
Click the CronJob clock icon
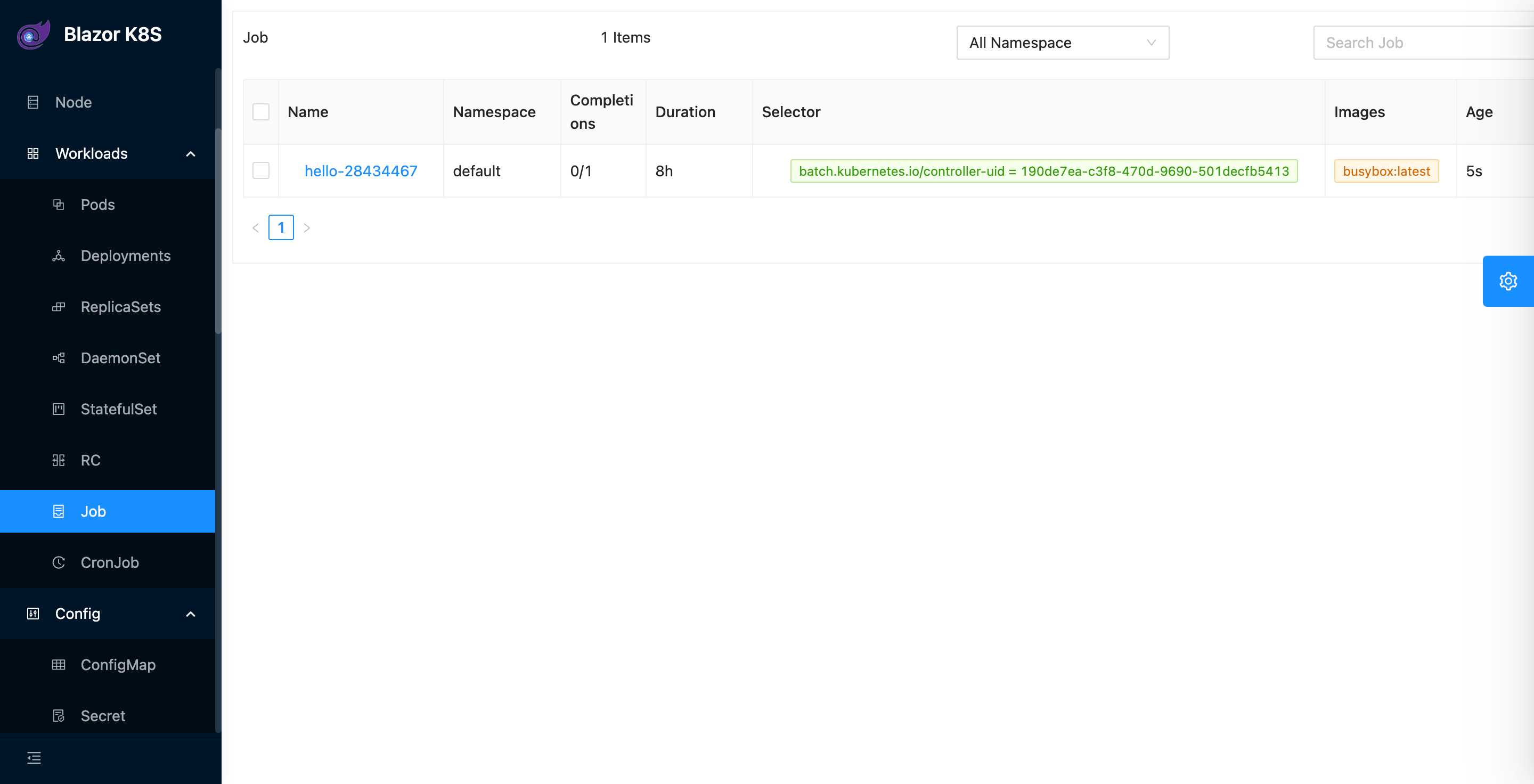59,562
